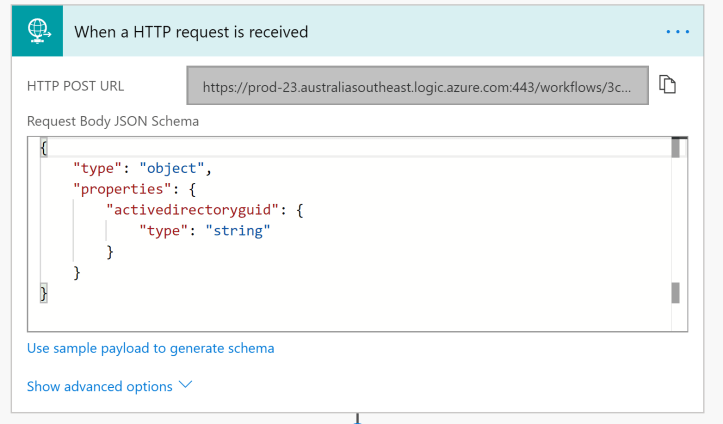Click "Use sample payload to generate schema"
Screen dimensions: 723x424
tap(150, 348)
